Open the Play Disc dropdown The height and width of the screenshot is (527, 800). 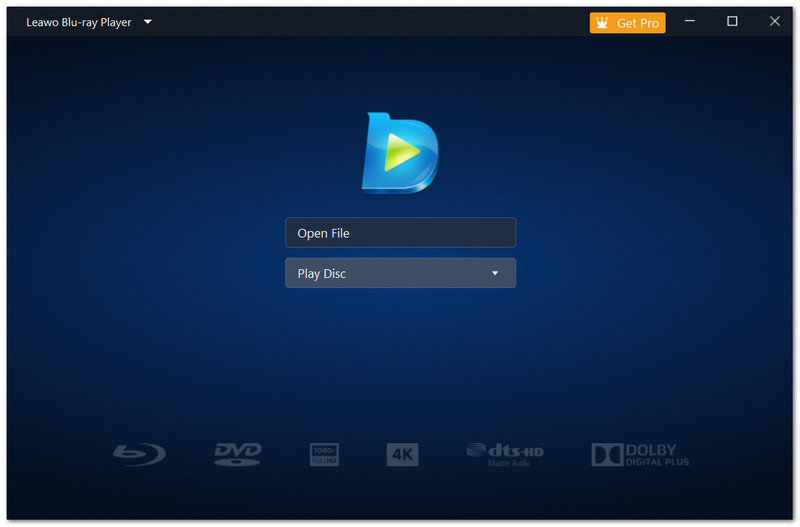[390, 273]
